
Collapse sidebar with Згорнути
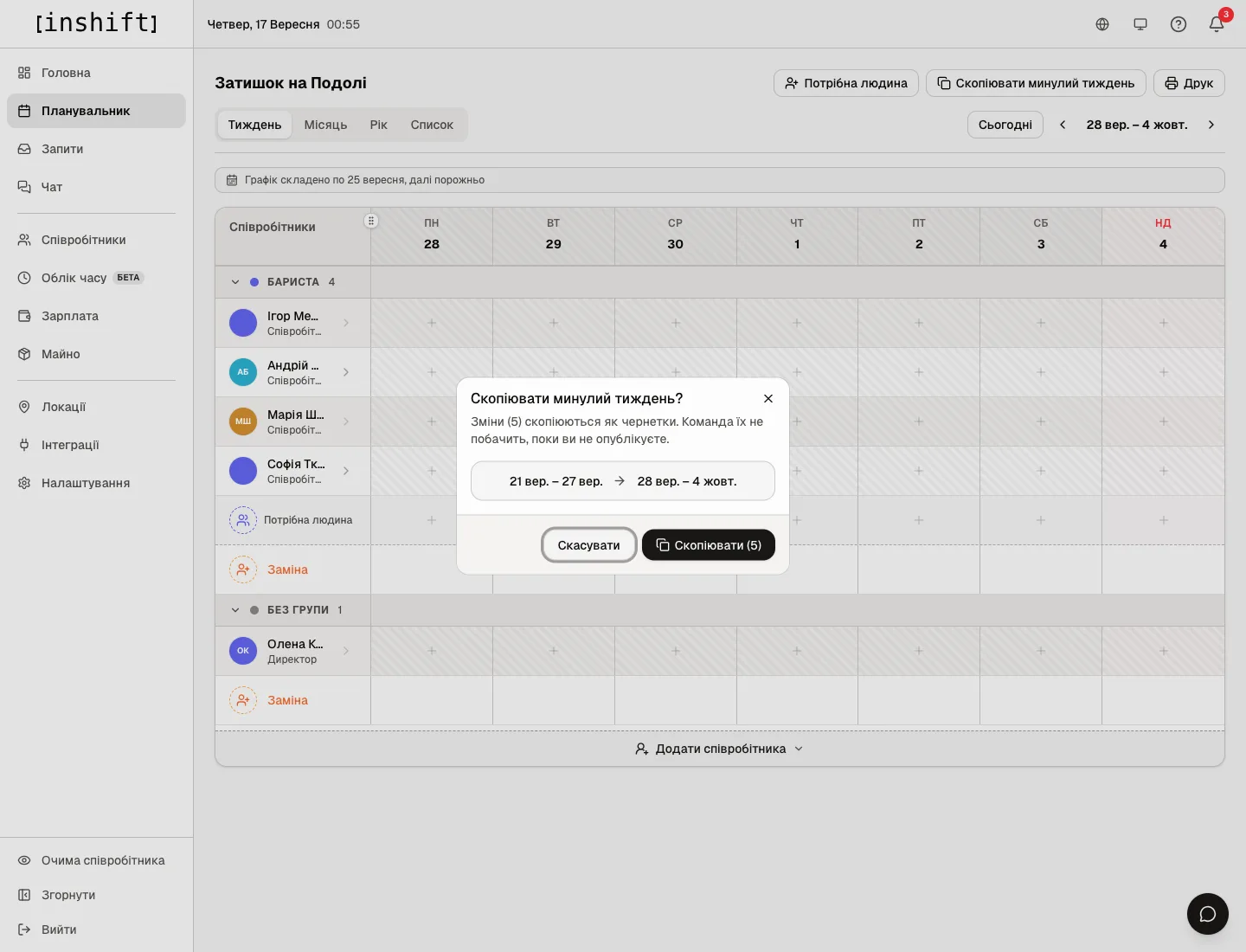(96, 895)
